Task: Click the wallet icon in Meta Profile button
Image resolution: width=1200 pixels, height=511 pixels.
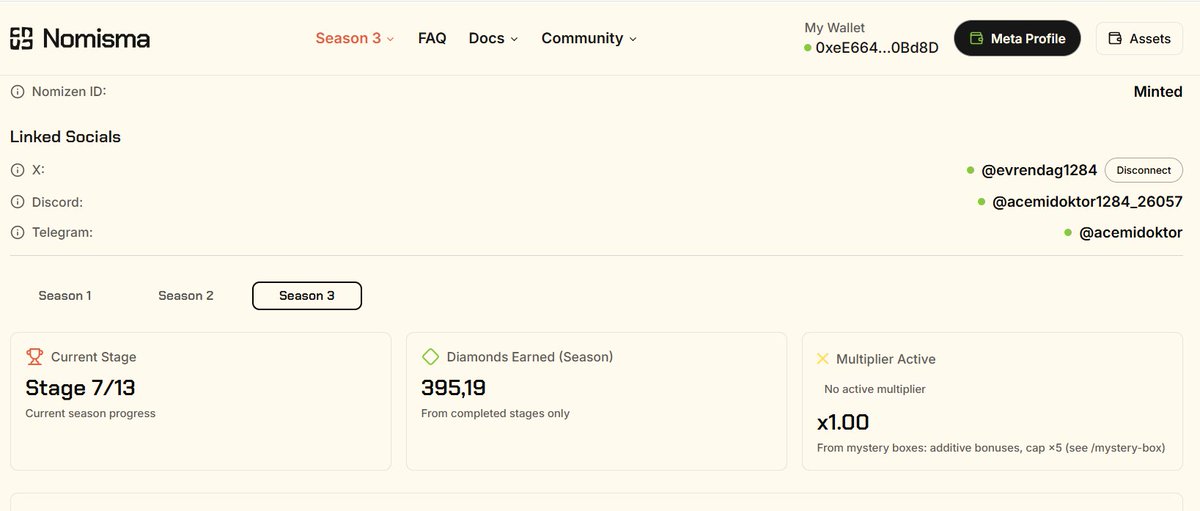Action: coord(976,39)
